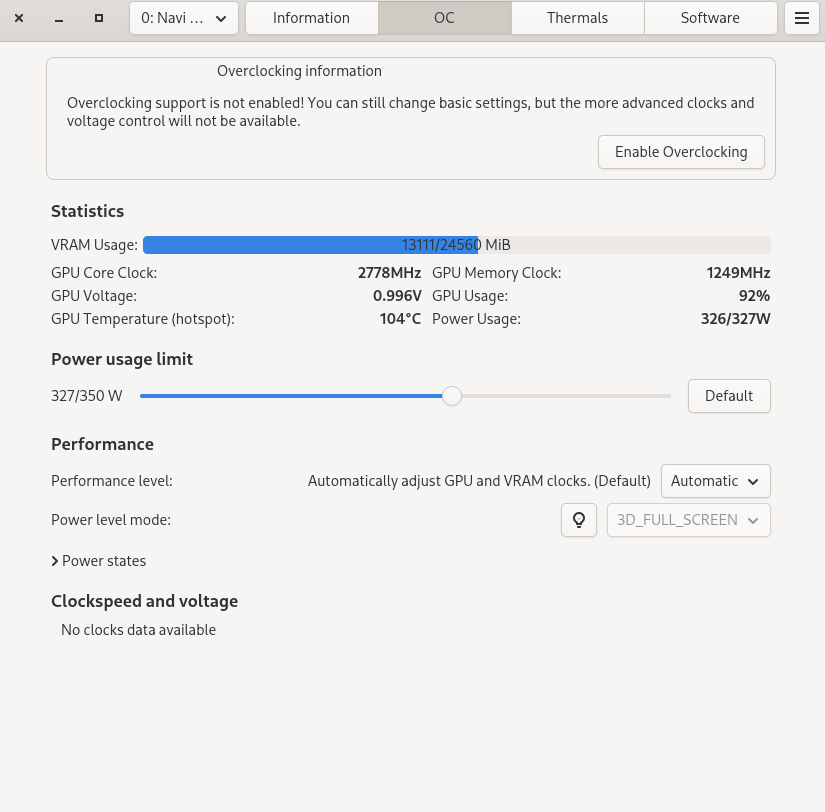Click the 'GPU Usage:' label
Screen dimensions: 825x812
(470, 296)
